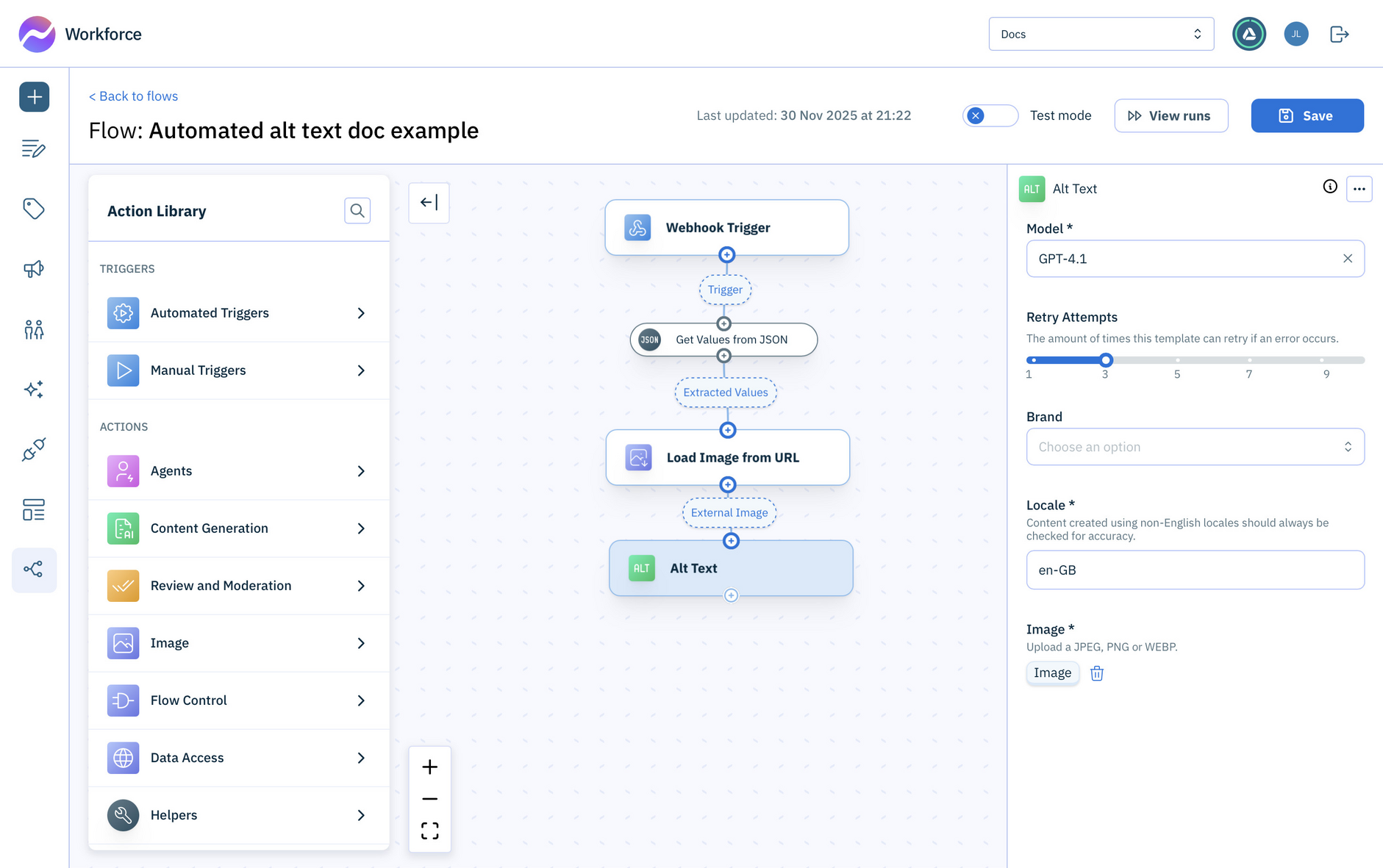The height and width of the screenshot is (868, 1383).
Task: Toggle Test mode switch
Action: tap(990, 115)
